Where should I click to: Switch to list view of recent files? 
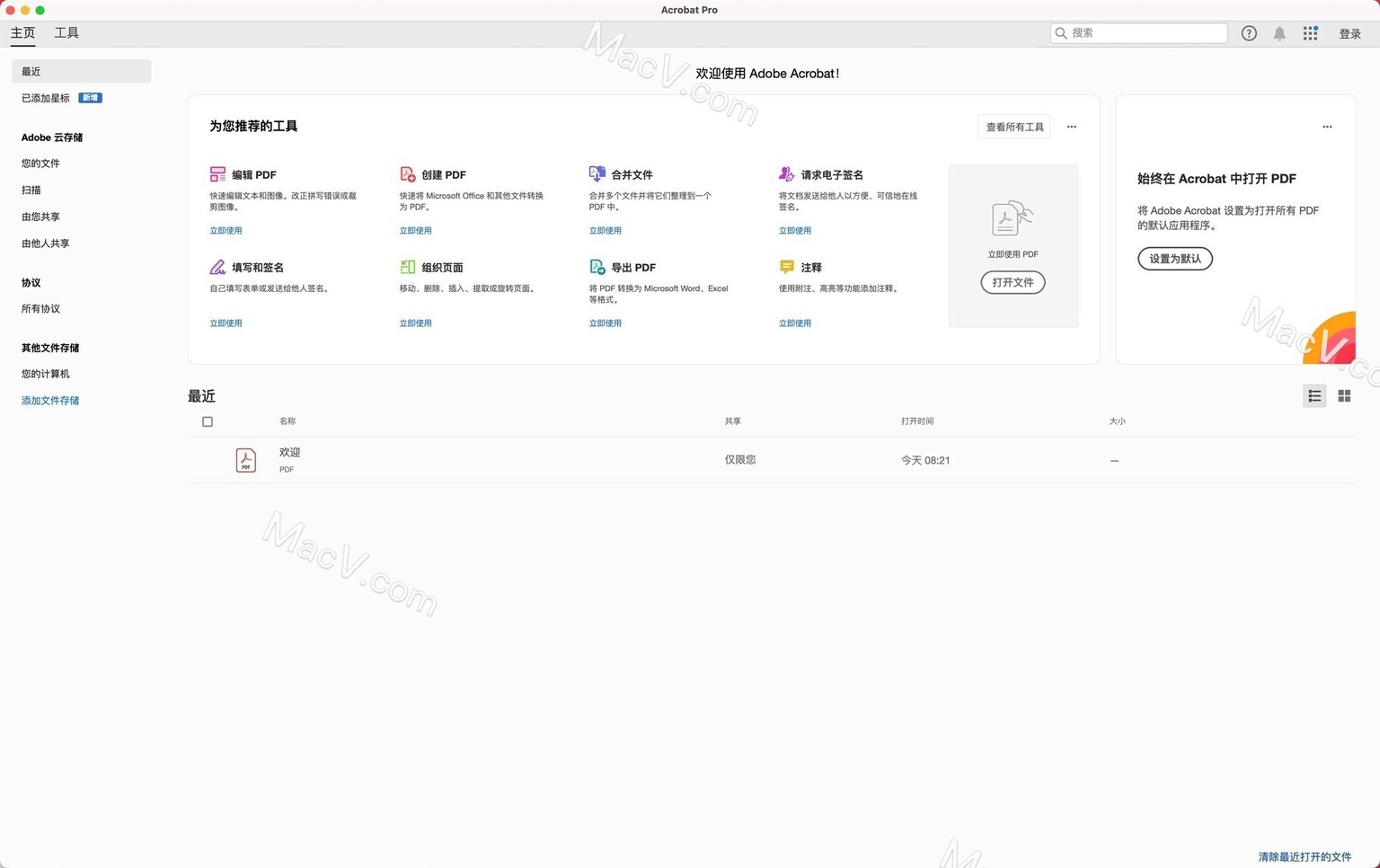(1314, 396)
